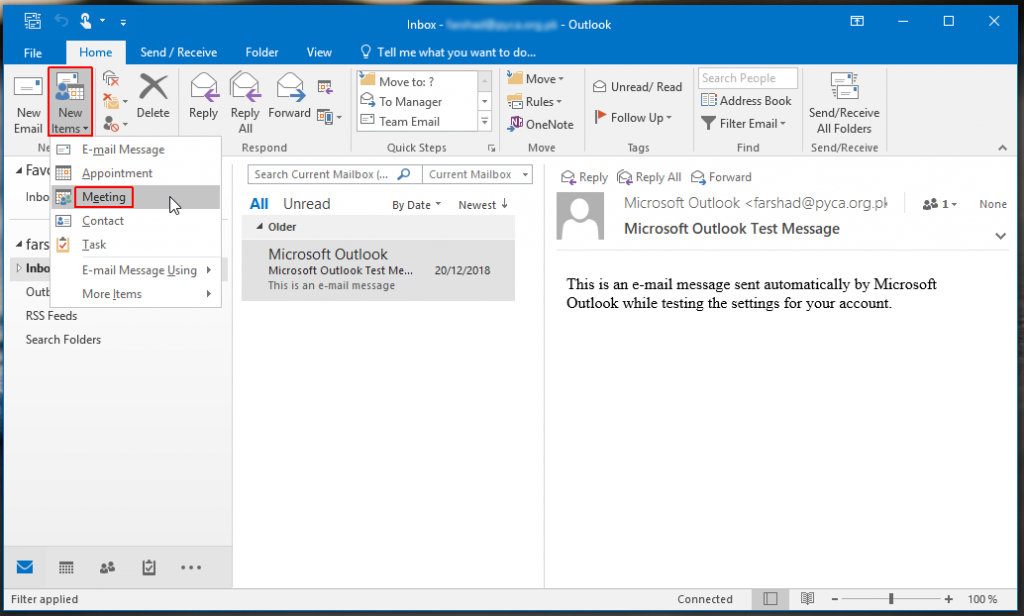Expand the More Items submenu
This screenshot has height=616, width=1024.
(112, 293)
